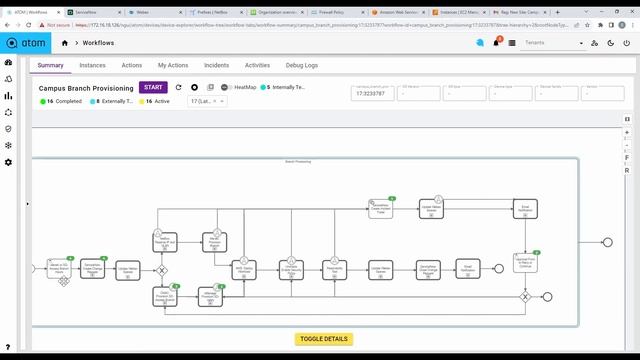Switch to dark mode moon icon

(x=611, y=43)
